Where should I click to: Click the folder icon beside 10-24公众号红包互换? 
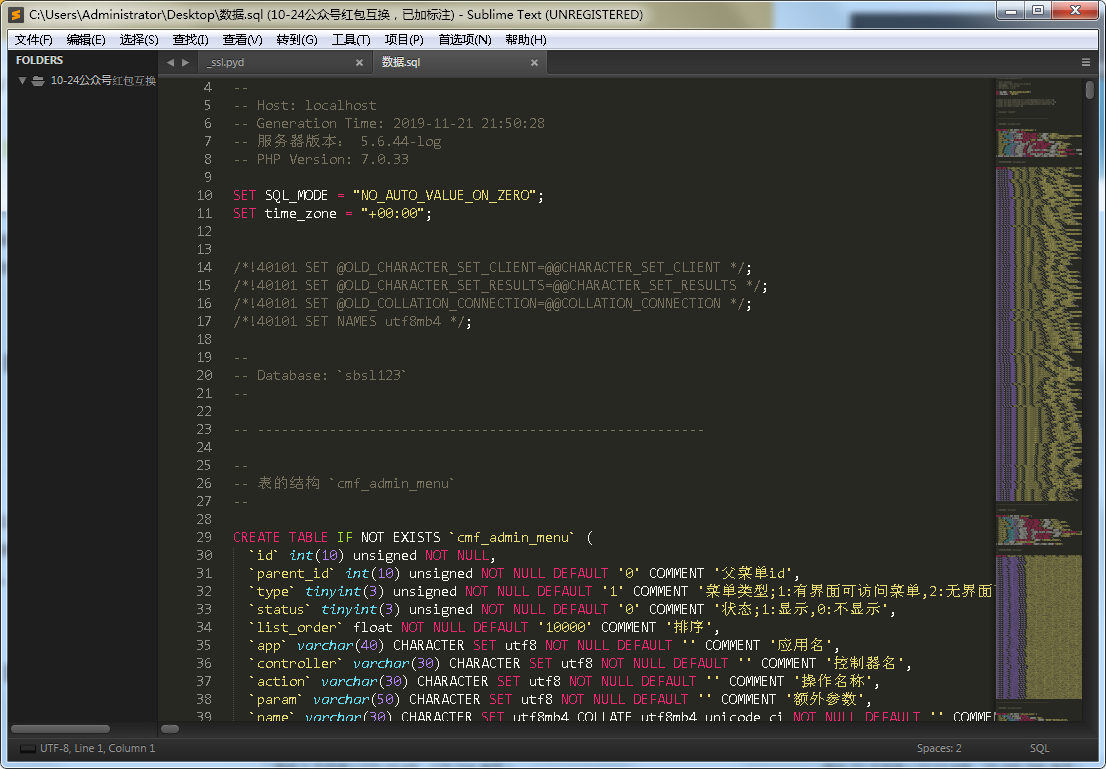click(x=38, y=81)
